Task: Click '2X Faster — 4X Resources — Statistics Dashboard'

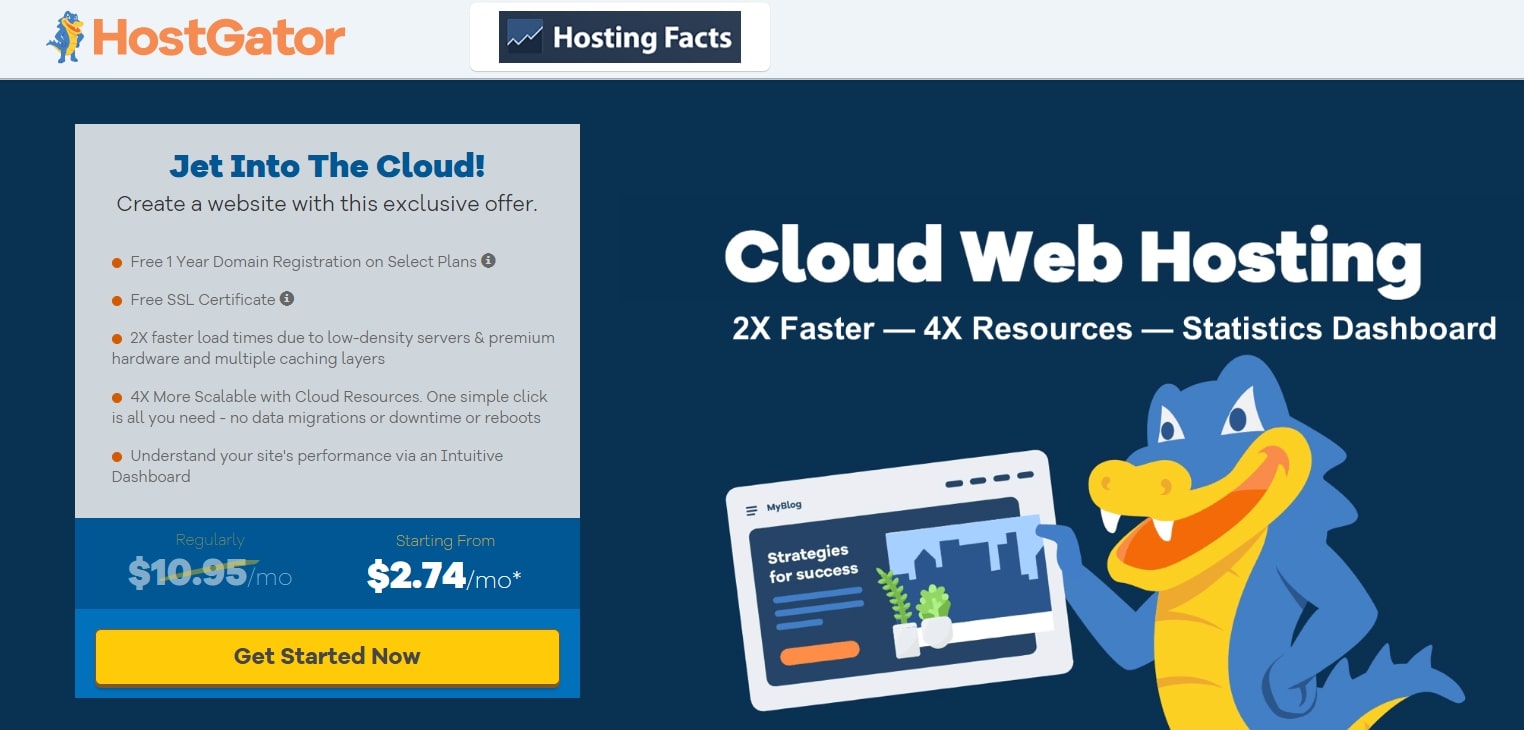Action: pos(1114,328)
